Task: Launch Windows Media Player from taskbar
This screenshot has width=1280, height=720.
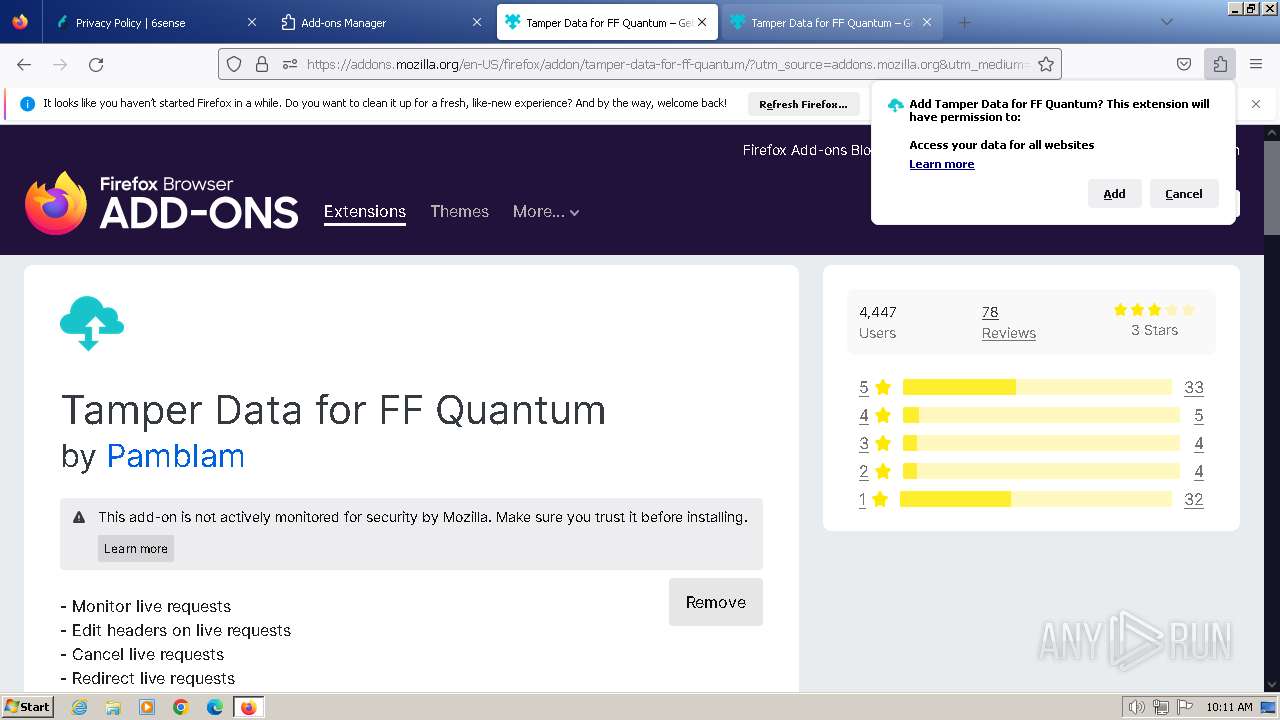Action: tap(147, 707)
